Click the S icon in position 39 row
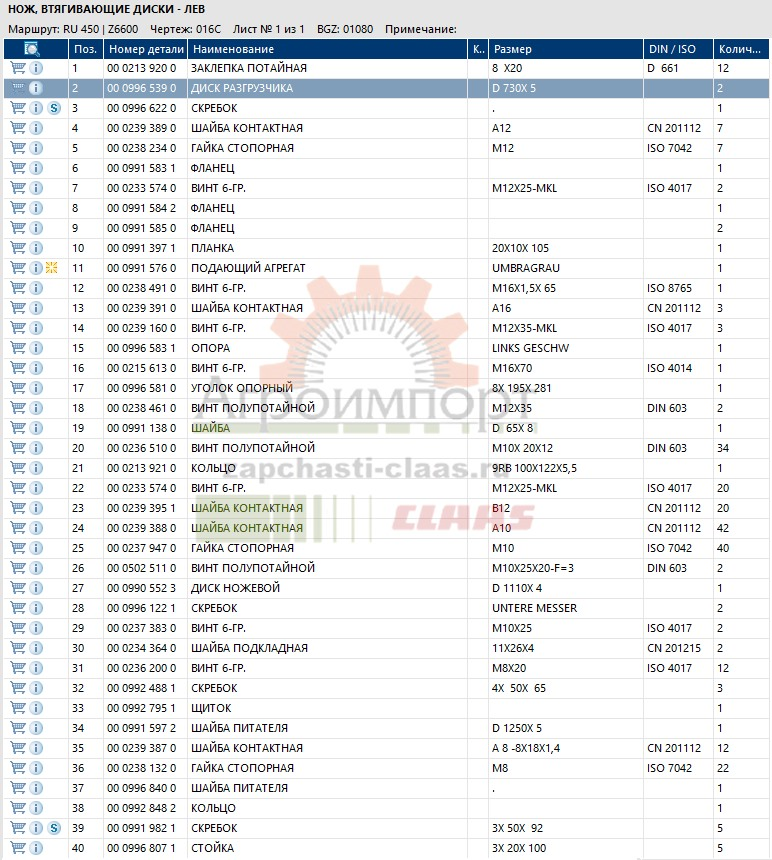Viewport: 772px width, 860px height. coord(54,828)
